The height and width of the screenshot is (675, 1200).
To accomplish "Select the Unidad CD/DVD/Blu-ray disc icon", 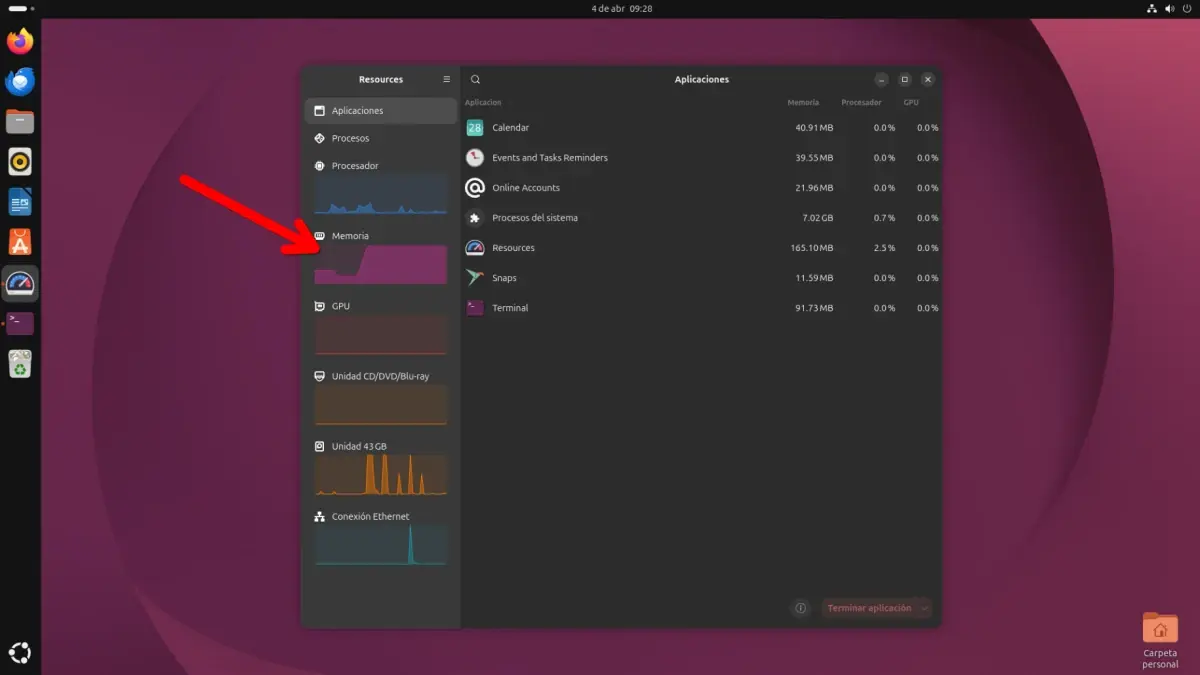I will pyautogui.click(x=319, y=376).
